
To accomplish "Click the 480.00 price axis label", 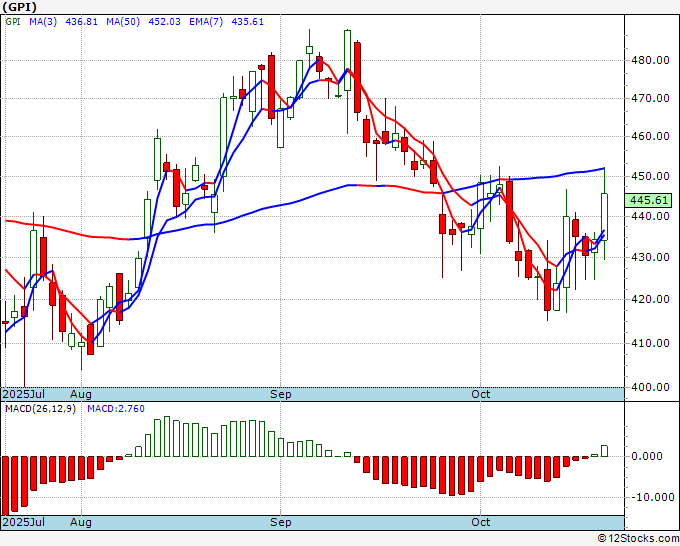I will pos(650,60).
